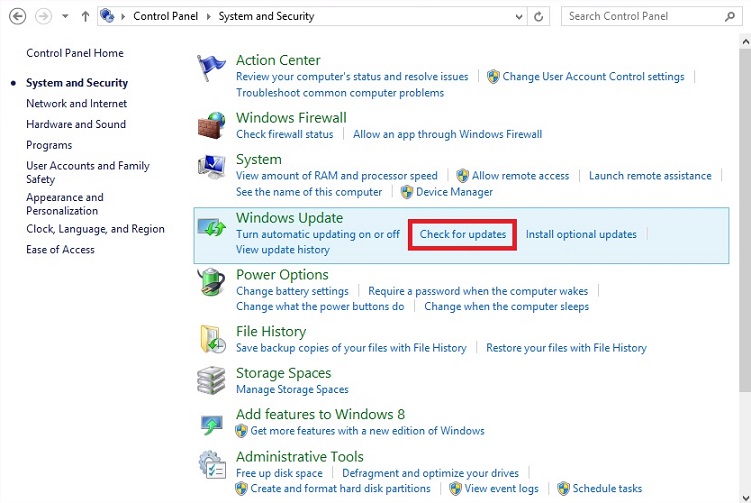Click the Add features to Windows 8 icon

coord(211,423)
